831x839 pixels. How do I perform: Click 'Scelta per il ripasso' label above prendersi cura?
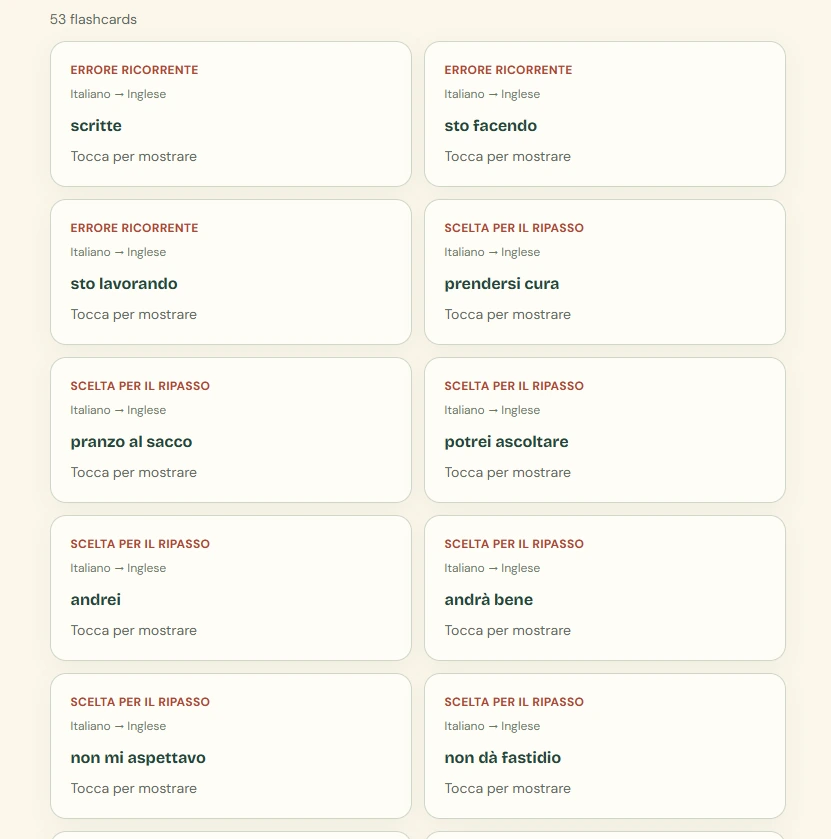pos(514,227)
